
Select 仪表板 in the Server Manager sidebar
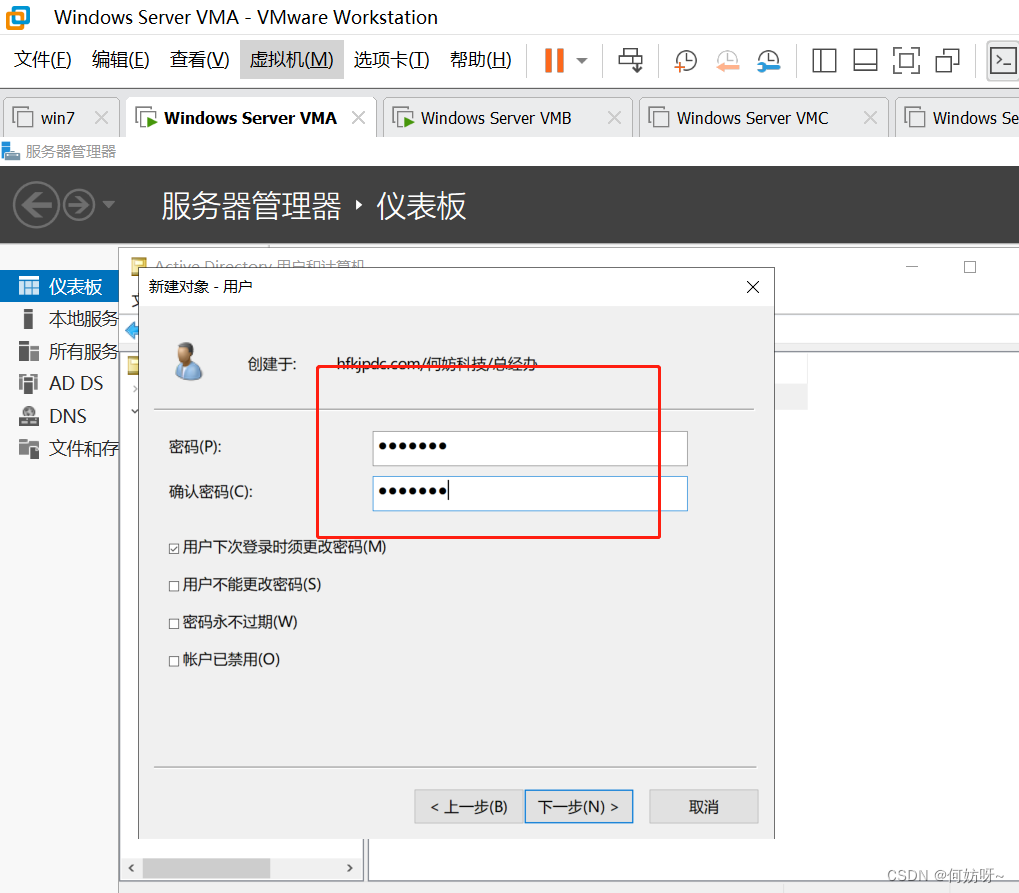[59, 286]
